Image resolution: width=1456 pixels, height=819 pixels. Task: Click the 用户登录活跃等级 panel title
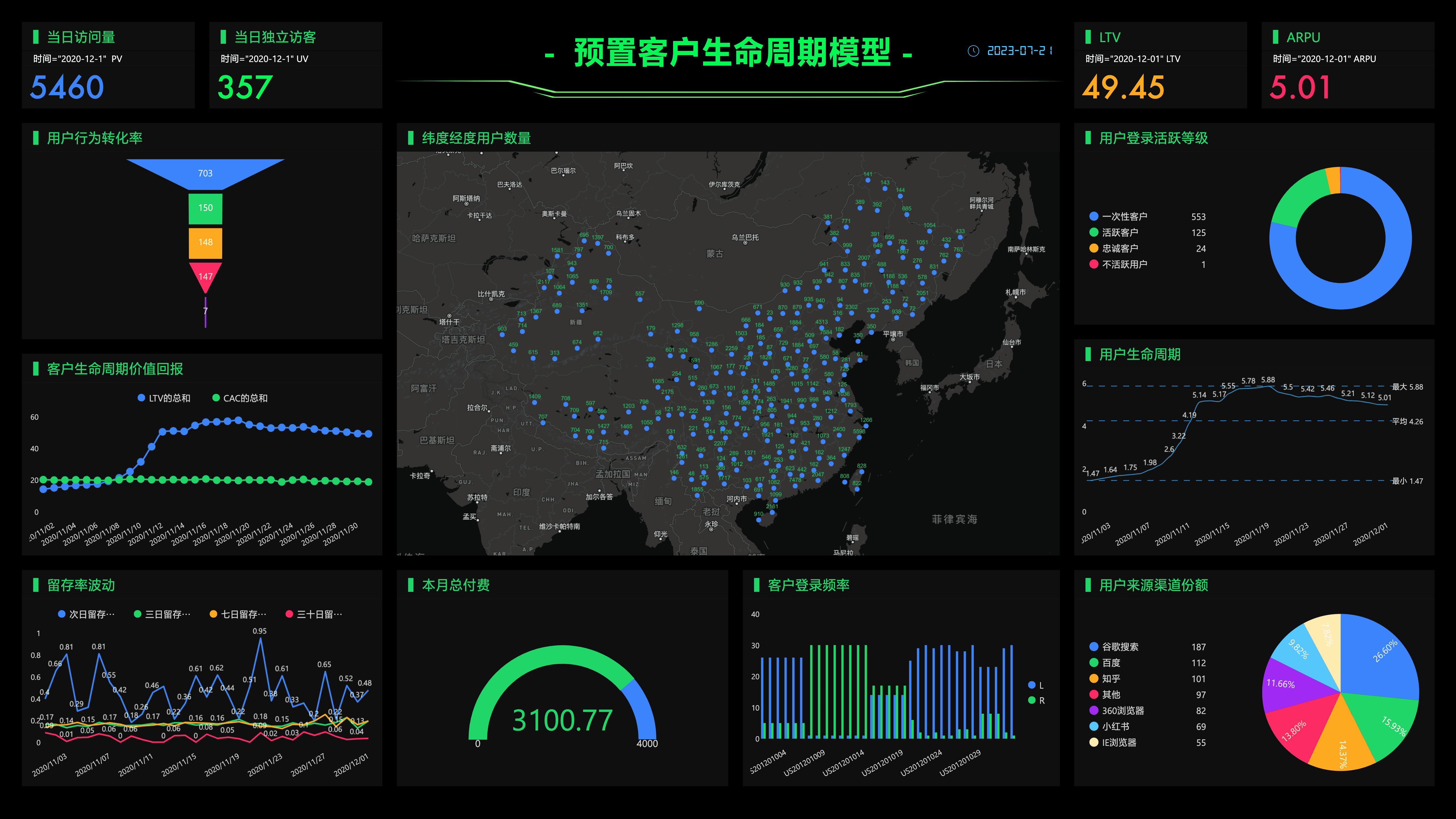1154,138
